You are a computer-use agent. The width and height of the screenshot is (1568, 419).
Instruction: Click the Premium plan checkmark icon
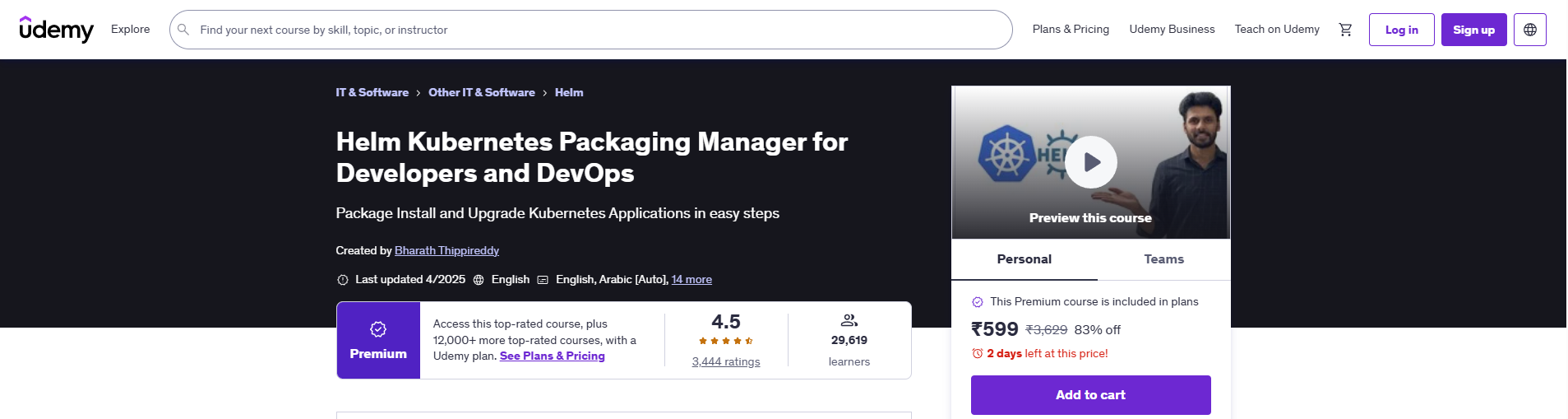point(978,302)
